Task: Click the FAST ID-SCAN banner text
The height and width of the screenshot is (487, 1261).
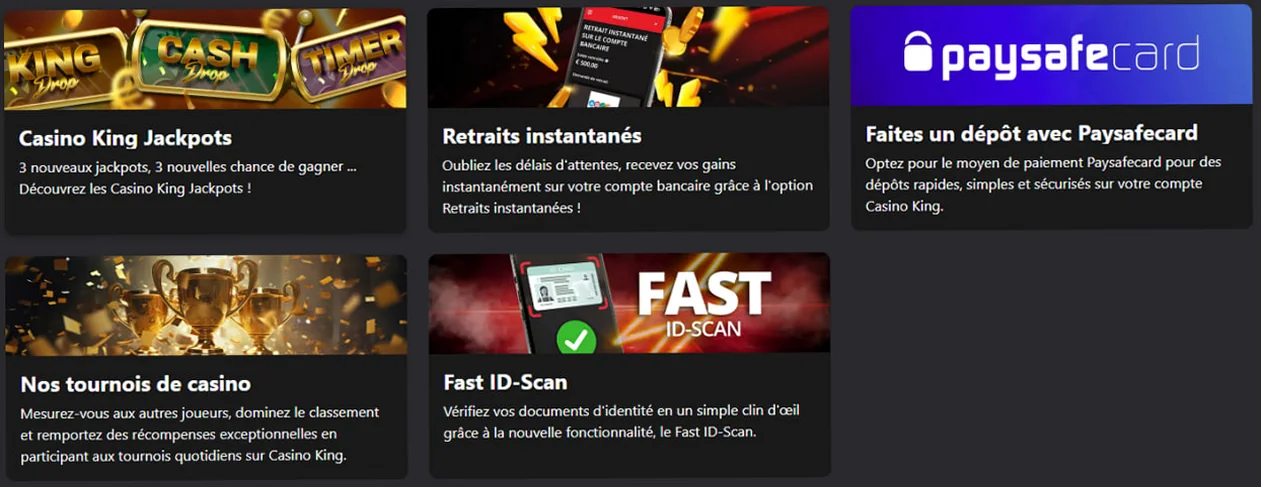Action: (x=704, y=302)
